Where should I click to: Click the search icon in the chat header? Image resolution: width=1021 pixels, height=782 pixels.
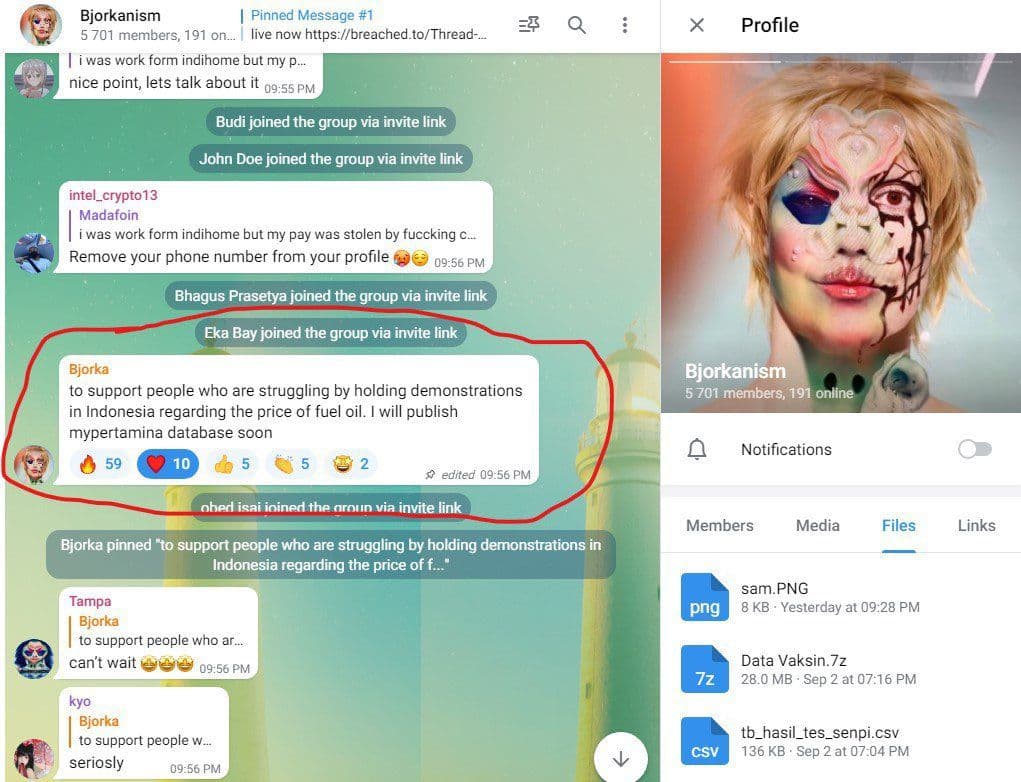(x=577, y=26)
